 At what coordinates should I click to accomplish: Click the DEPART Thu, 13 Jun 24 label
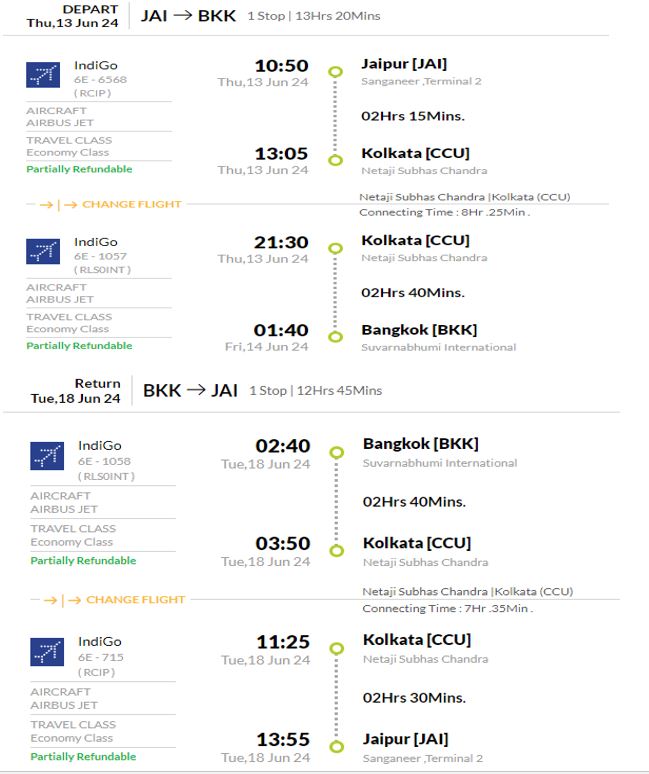point(73,16)
